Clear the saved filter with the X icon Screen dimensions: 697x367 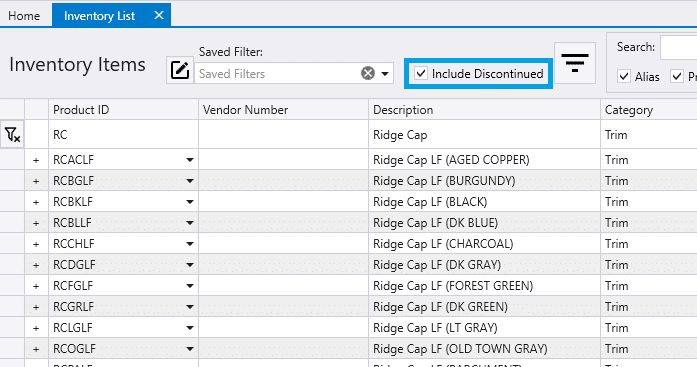pos(368,73)
